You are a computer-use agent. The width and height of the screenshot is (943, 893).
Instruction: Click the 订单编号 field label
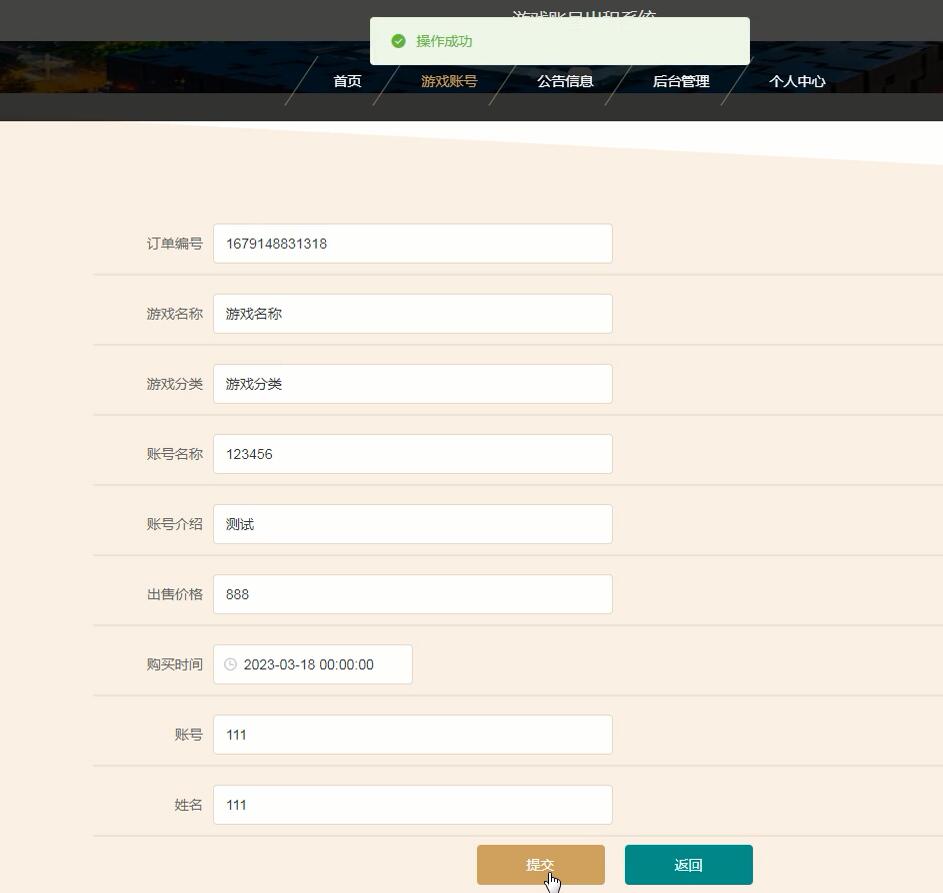point(174,244)
